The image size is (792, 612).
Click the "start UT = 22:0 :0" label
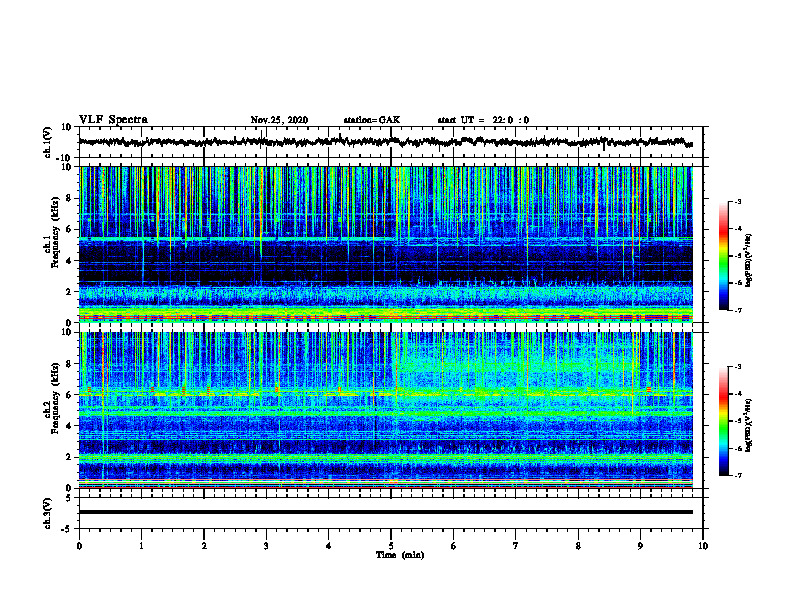pos(483,120)
